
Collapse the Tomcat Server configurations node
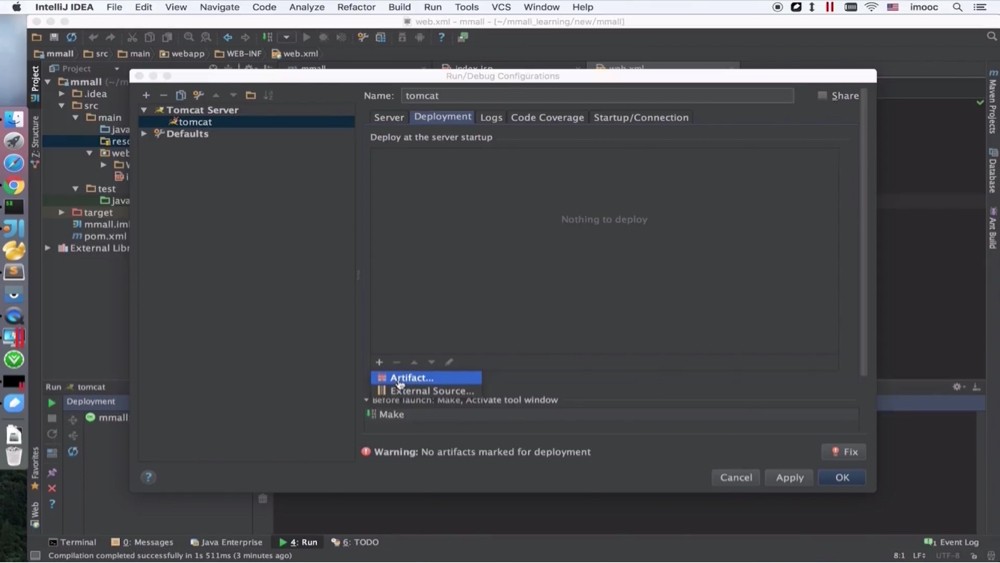(144, 110)
